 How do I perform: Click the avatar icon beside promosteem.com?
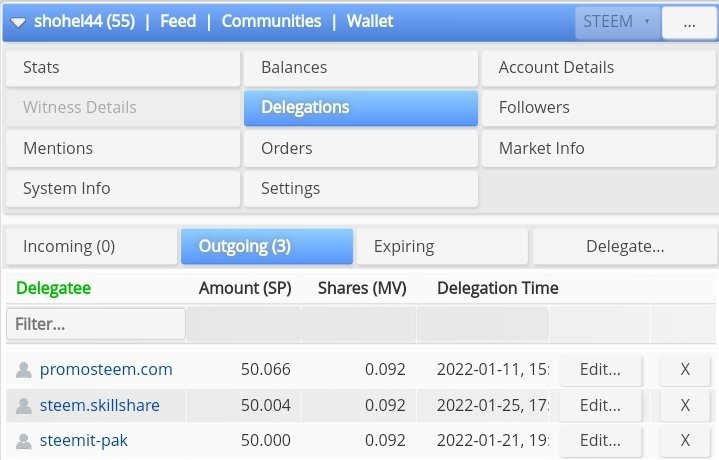click(x=23, y=370)
